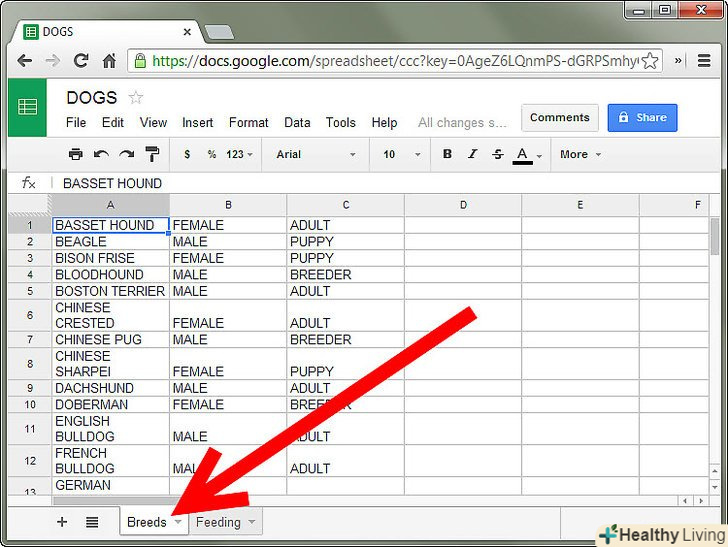Open more number formats 123 dropdown

pos(239,154)
